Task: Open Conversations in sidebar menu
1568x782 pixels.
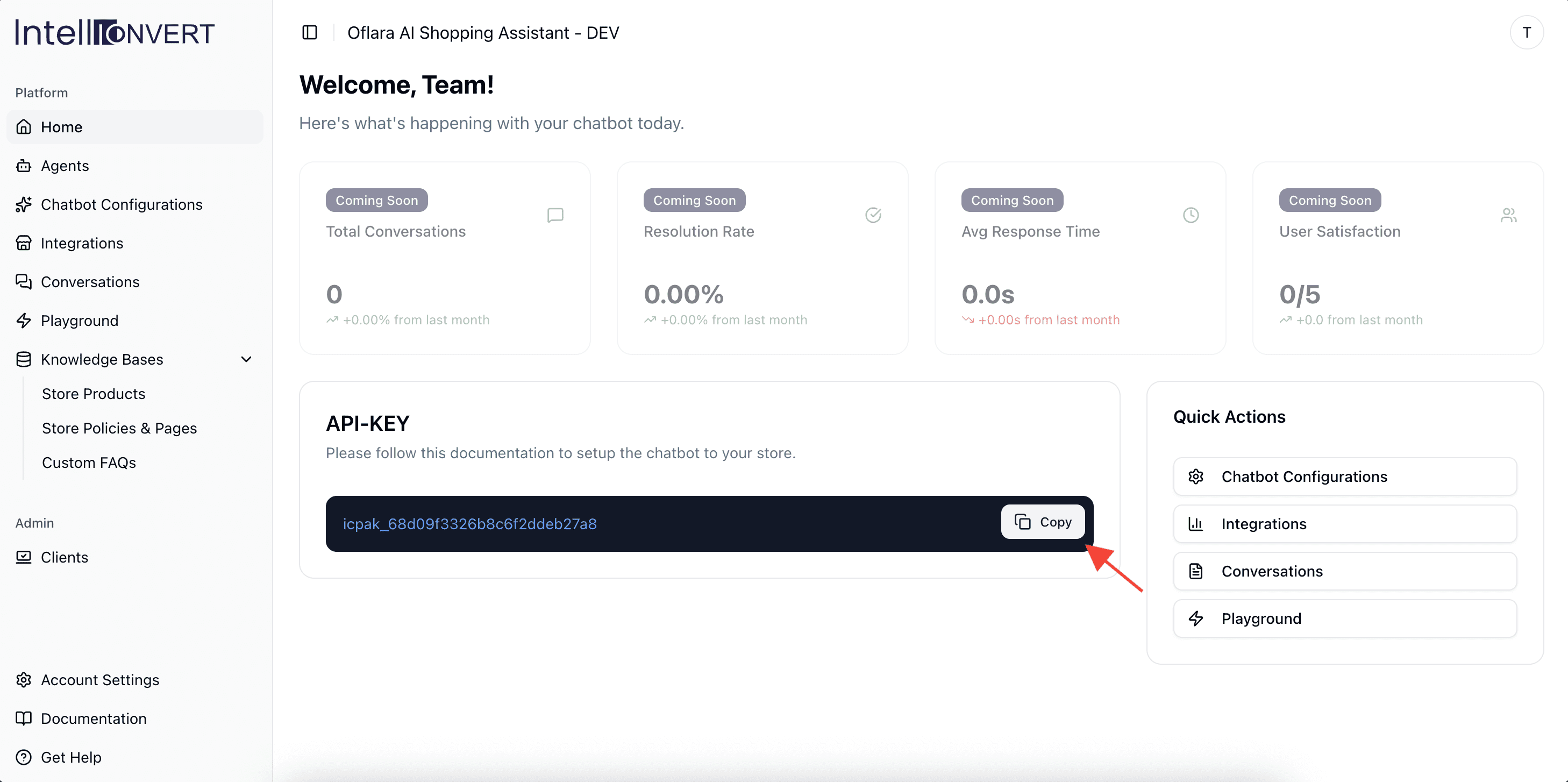Action: tap(90, 282)
